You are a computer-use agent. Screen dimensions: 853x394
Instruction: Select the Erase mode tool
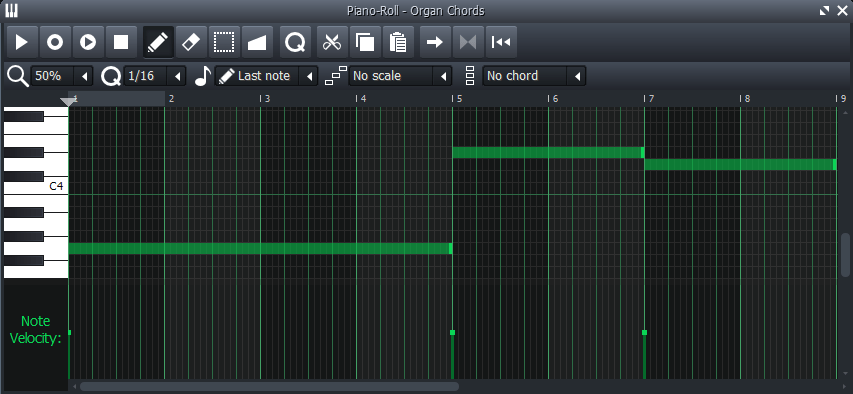point(191,42)
